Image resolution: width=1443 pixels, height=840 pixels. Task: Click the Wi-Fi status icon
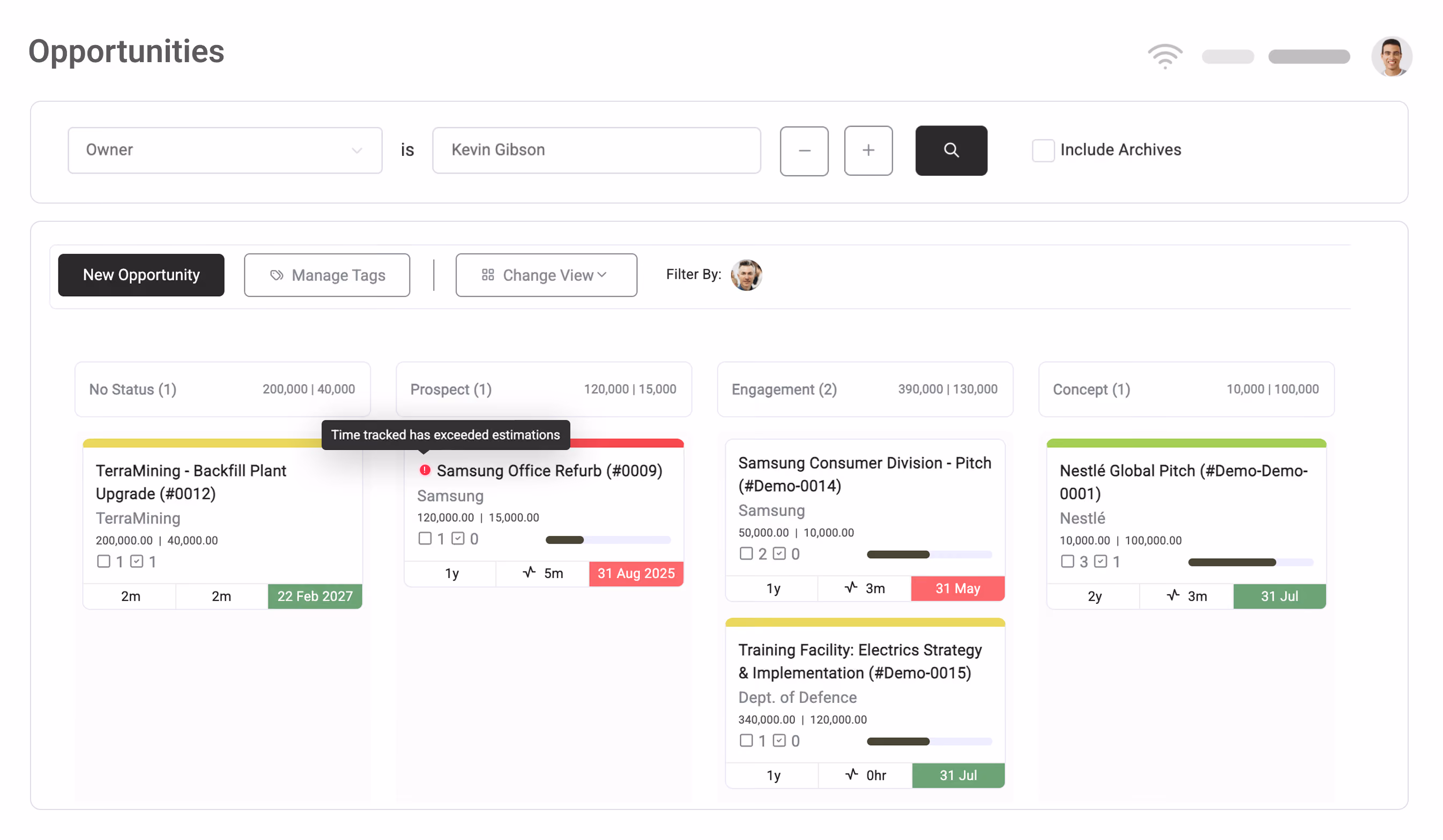click(x=1165, y=56)
